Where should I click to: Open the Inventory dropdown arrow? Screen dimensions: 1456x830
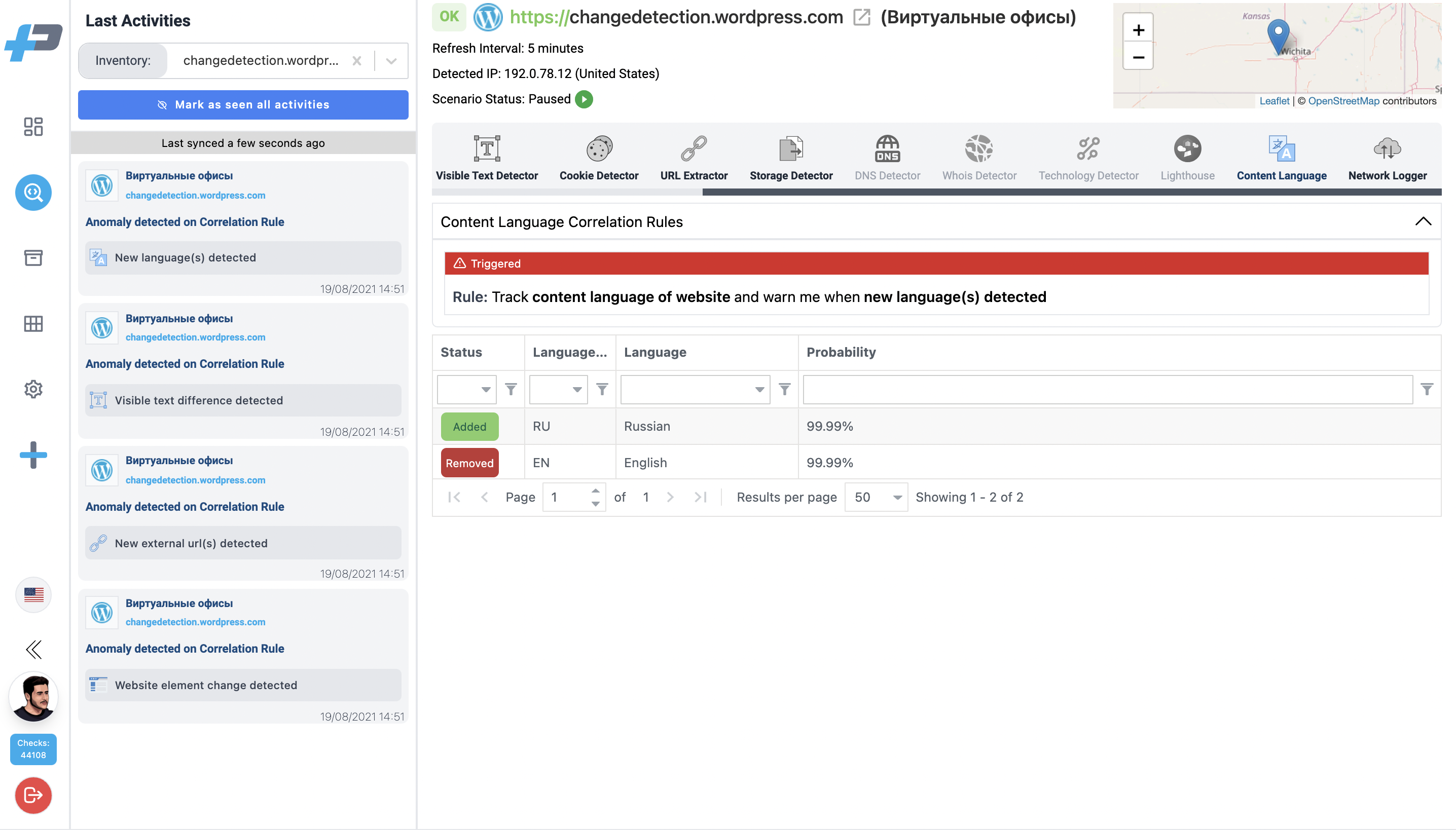(x=391, y=60)
